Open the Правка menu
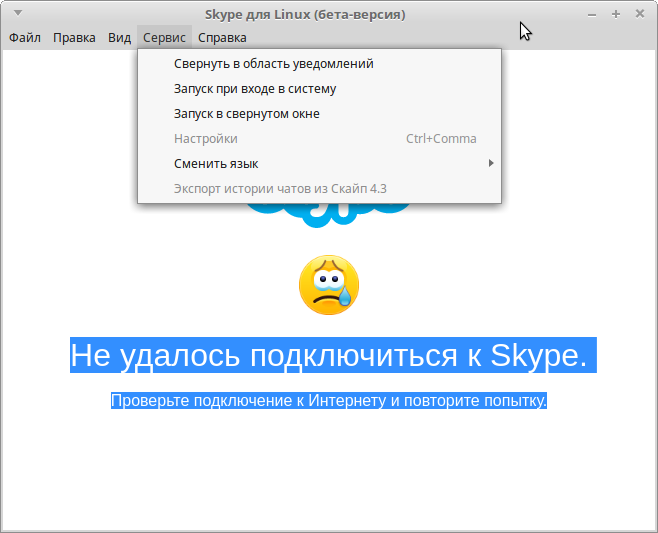Viewport: 658px width, 533px height. [x=74, y=37]
